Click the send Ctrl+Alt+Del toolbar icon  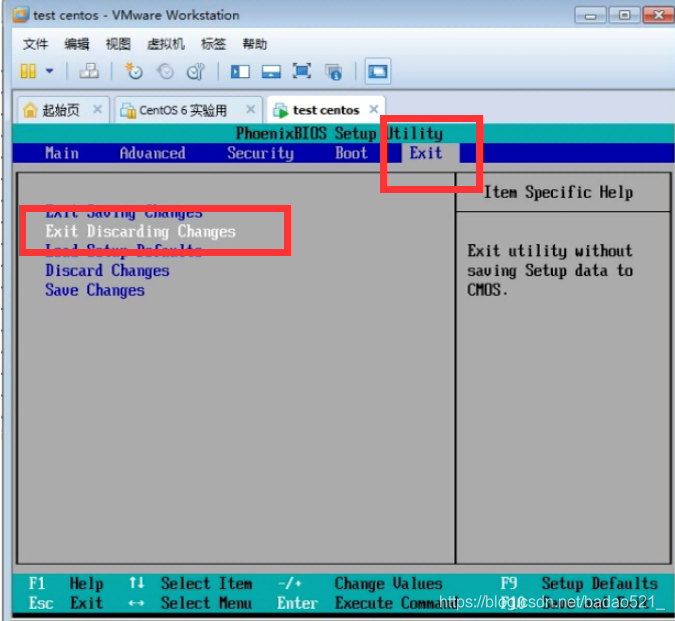pyautogui.click(x=89, y=71)
